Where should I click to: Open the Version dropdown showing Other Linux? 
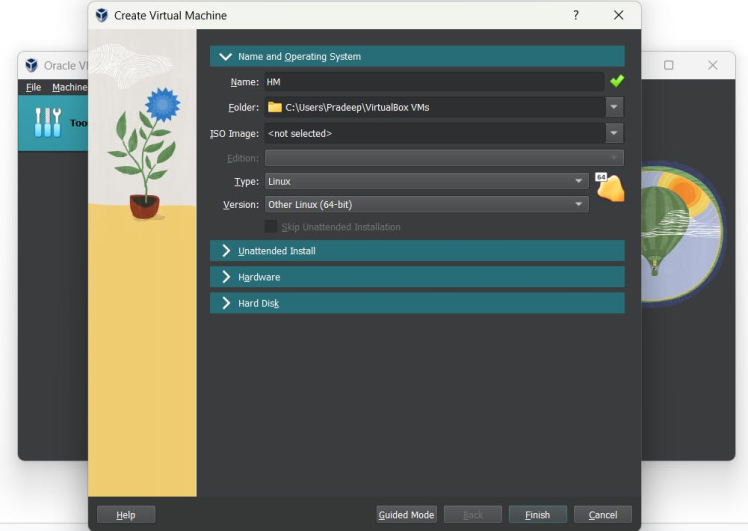click(x=426, y=204)
